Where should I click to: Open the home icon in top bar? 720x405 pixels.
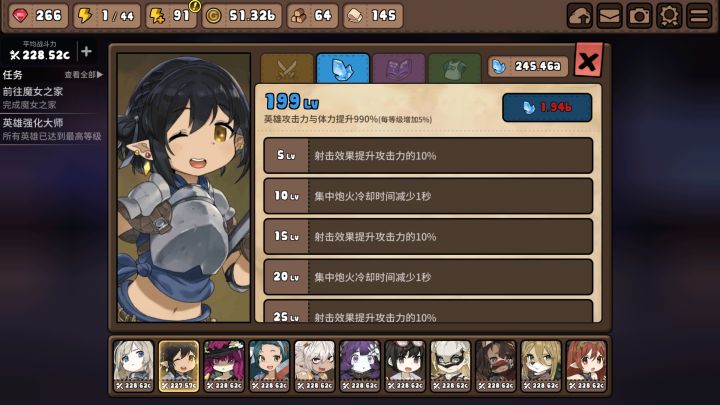579,16
